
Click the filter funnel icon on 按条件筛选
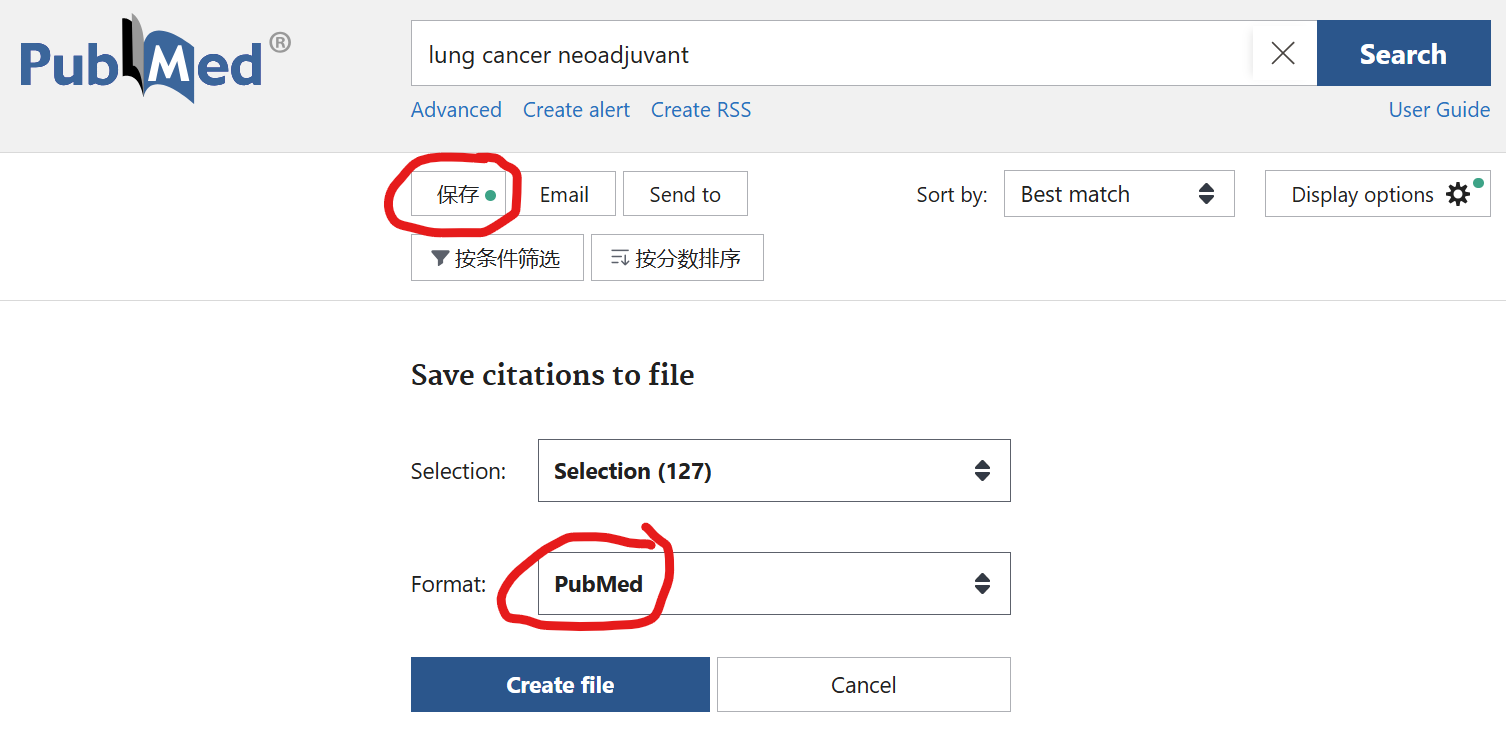(x=438, y=257)
